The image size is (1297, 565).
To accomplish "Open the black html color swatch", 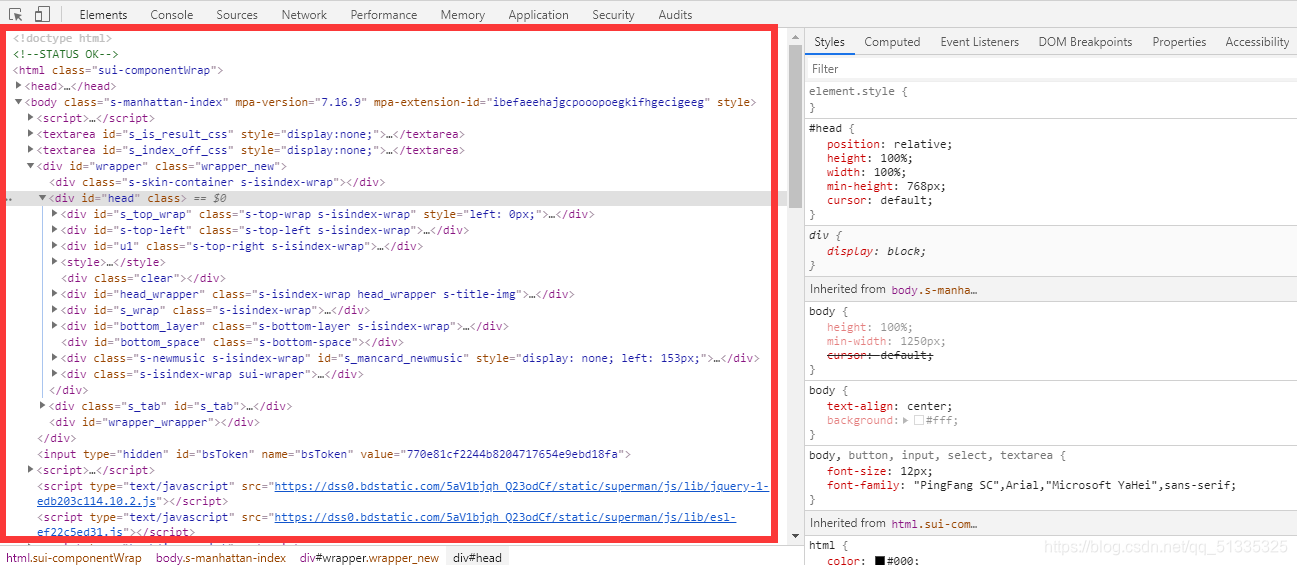I will (880, 561).
